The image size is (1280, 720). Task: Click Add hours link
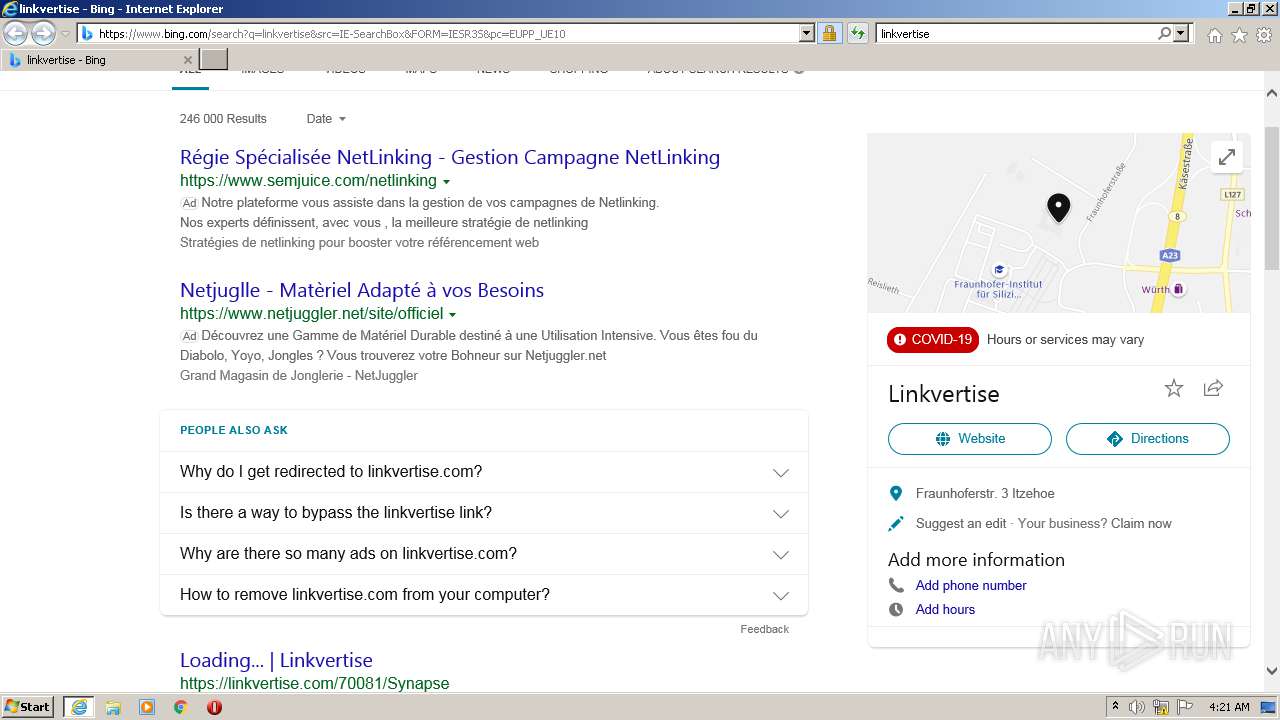coord(945,610)
